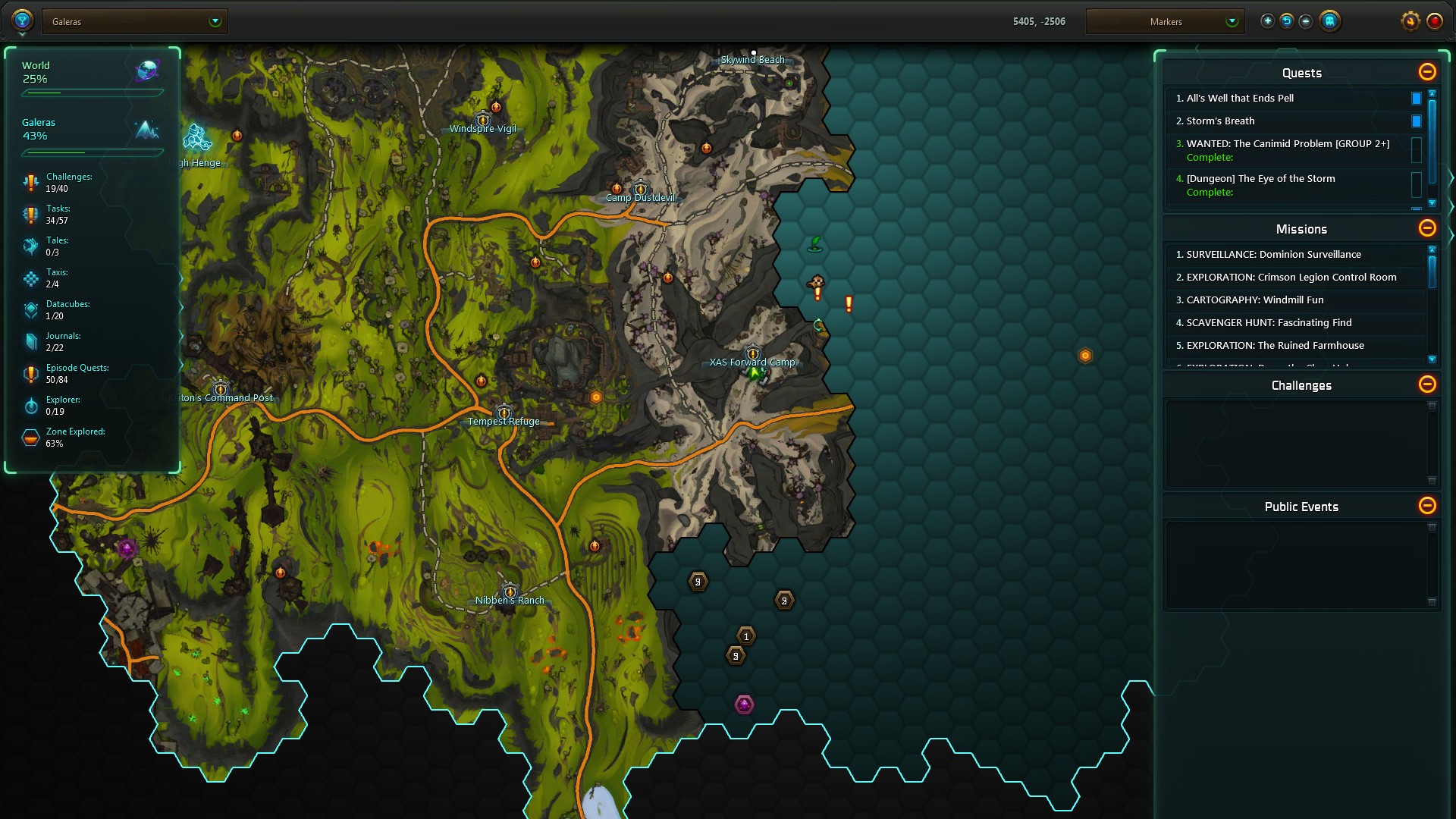Click the Tales 0/3 icon
The width and height of the screenshot is (1456, 819).
pos(30,246)
